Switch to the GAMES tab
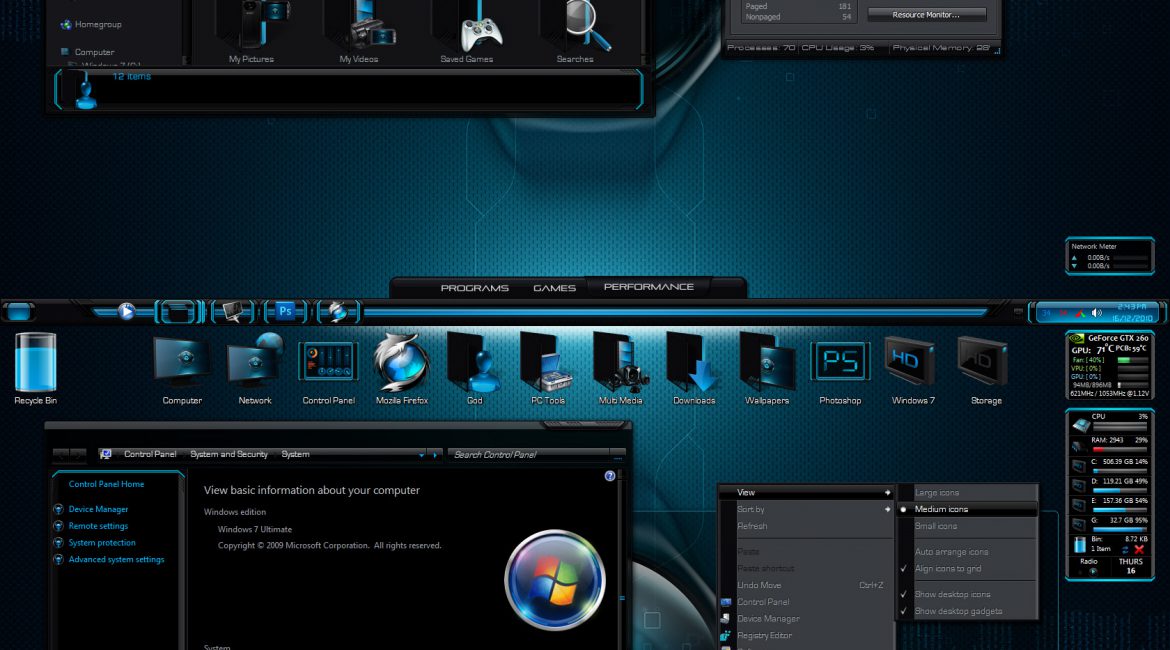This screenshot has height=650, width=1170. [554, 288]
